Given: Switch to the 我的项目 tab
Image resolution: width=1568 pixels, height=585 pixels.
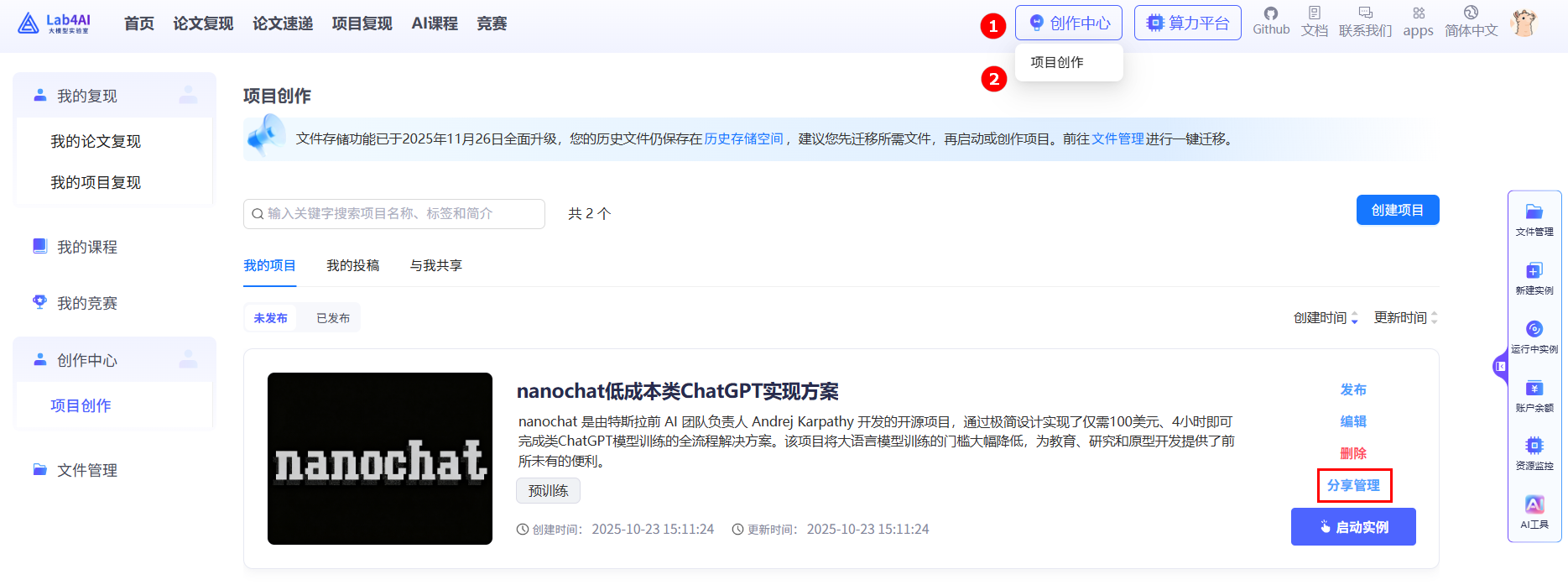Looking at the screenshot, I should coord(269,265).
